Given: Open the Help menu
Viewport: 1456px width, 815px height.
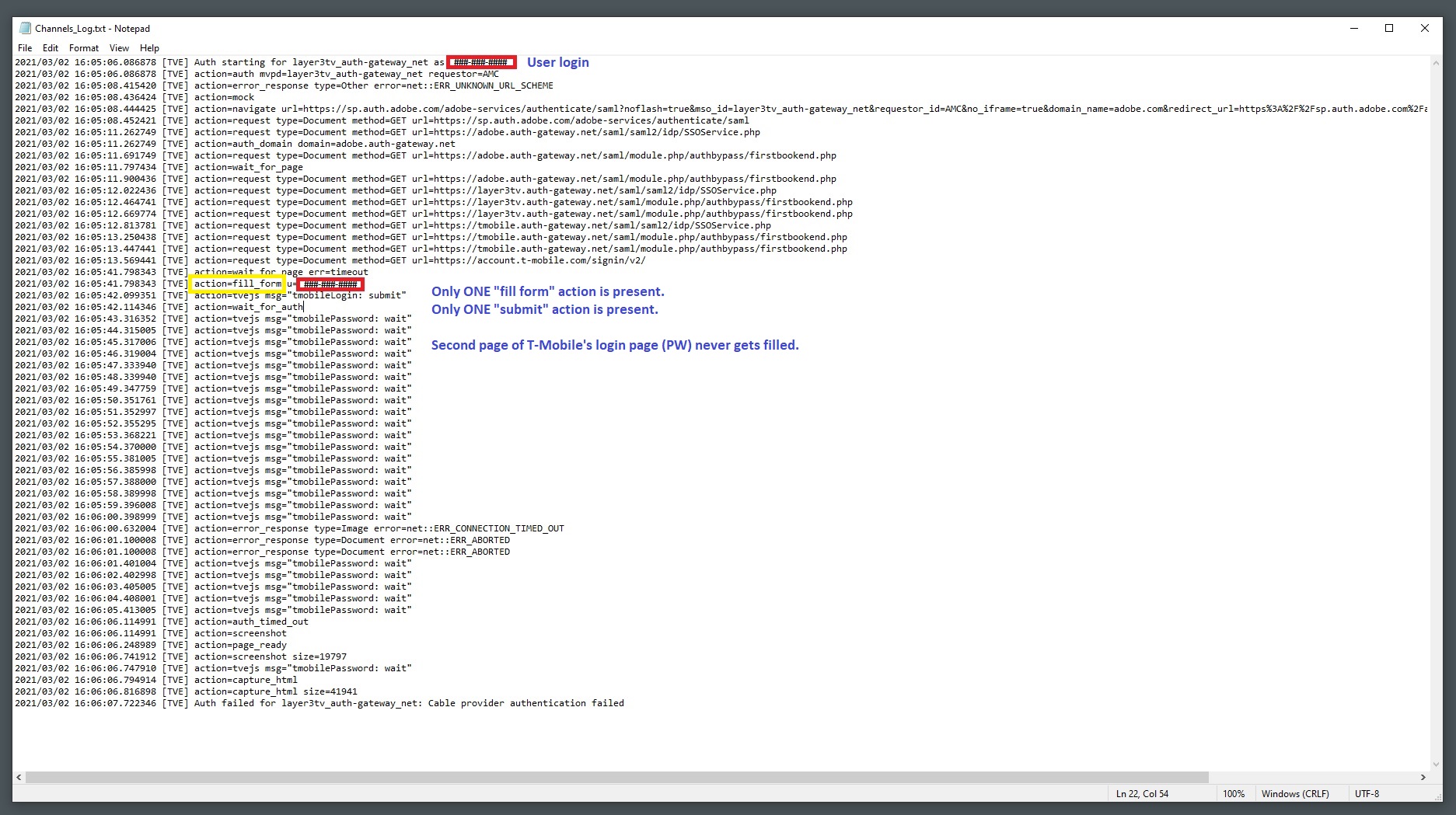Looking at the screenshot, I should pos(149,48).
